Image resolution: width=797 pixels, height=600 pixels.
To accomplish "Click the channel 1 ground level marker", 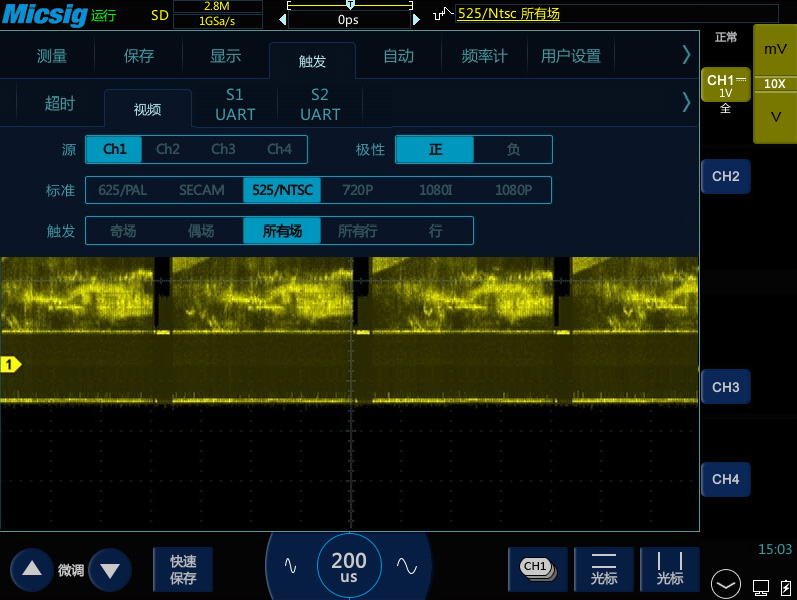I will 10,365.
